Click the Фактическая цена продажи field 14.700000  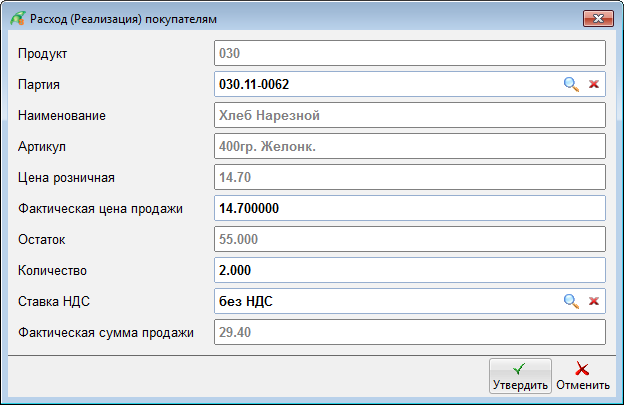pyautogui.click(x=410, y=208)
